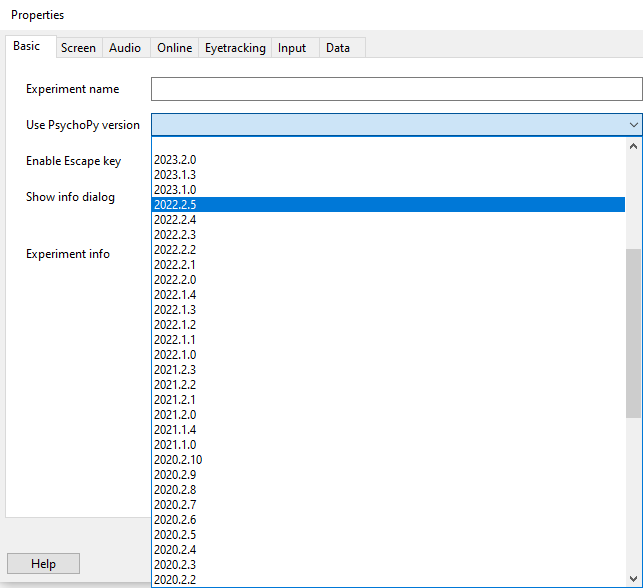Select version 2020.2.10
643x588 pixels.
[388, 460]
